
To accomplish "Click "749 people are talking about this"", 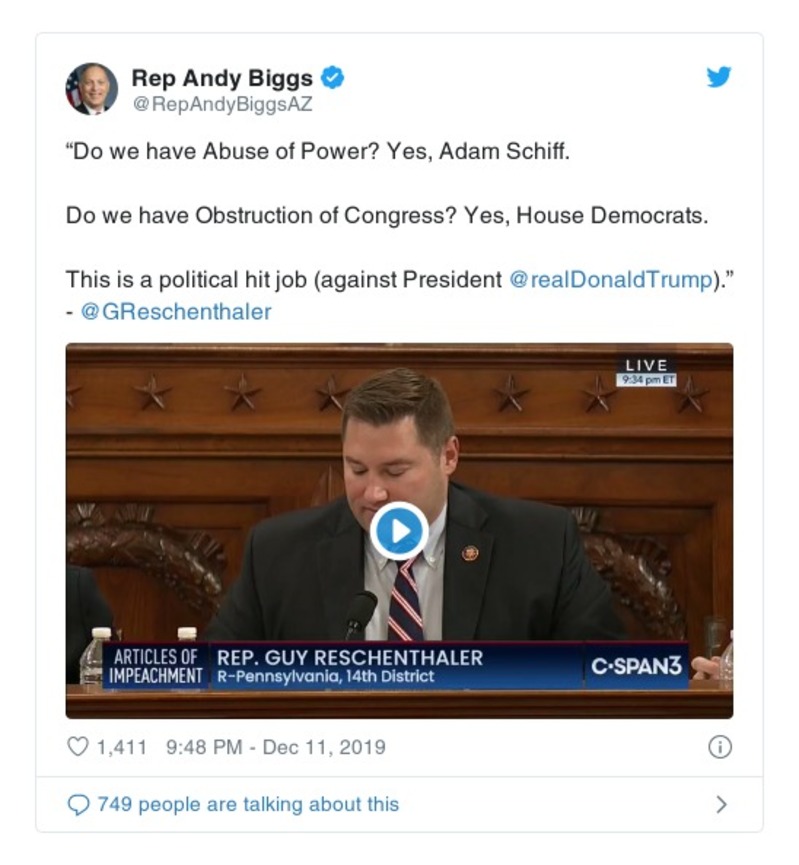I will tap(247, 804).
